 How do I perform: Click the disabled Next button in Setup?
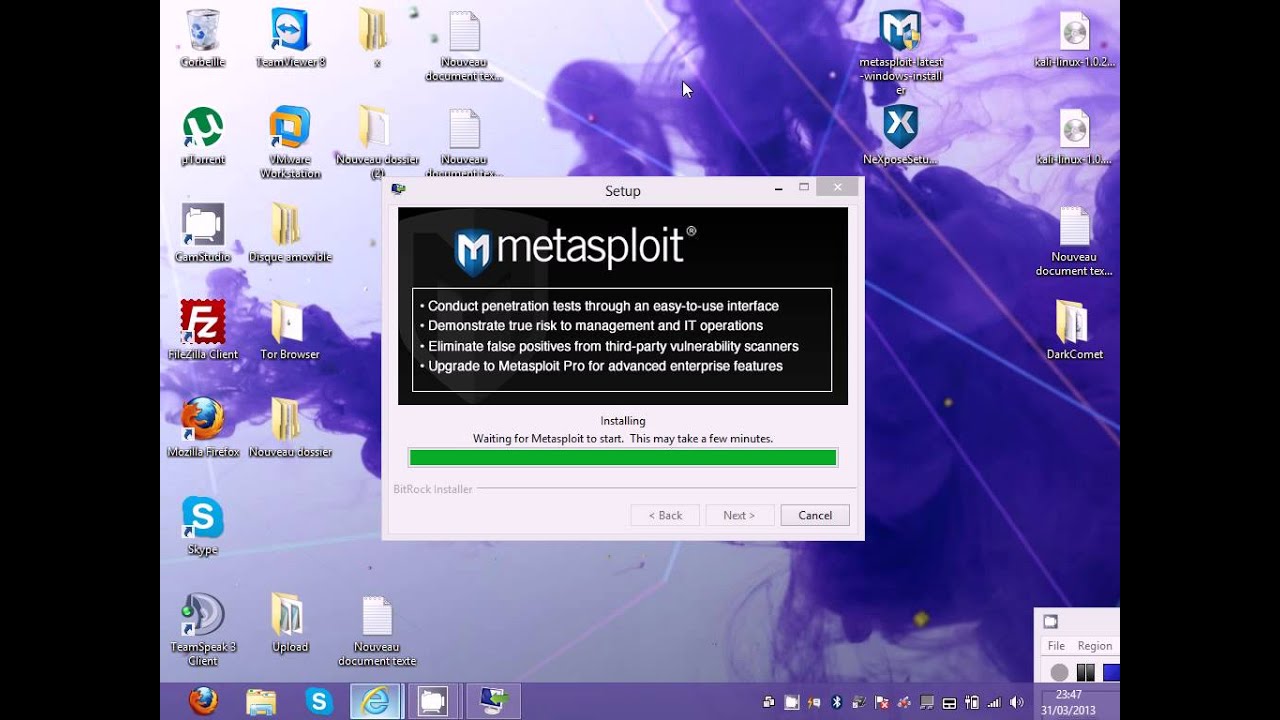[739, 515]
